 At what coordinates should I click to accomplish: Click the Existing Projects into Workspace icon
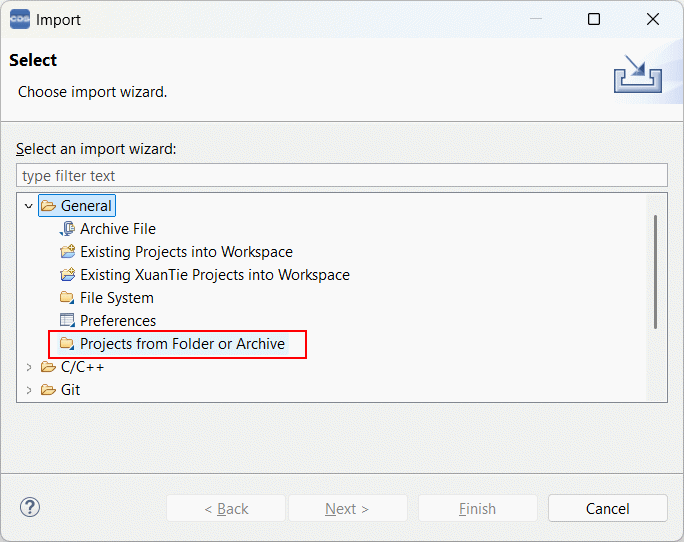point(68,252)
